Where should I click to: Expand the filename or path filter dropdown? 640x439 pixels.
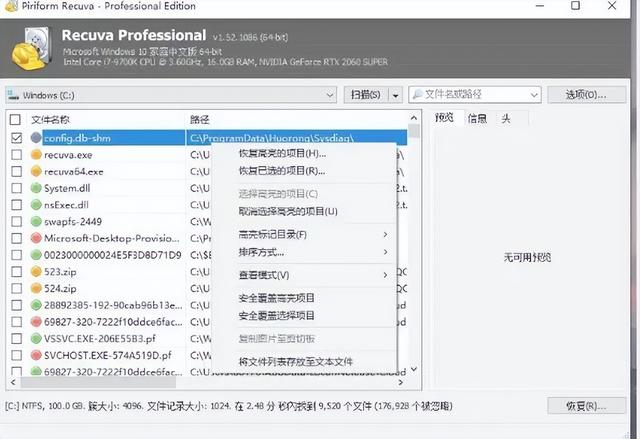(x=534, y=95)
